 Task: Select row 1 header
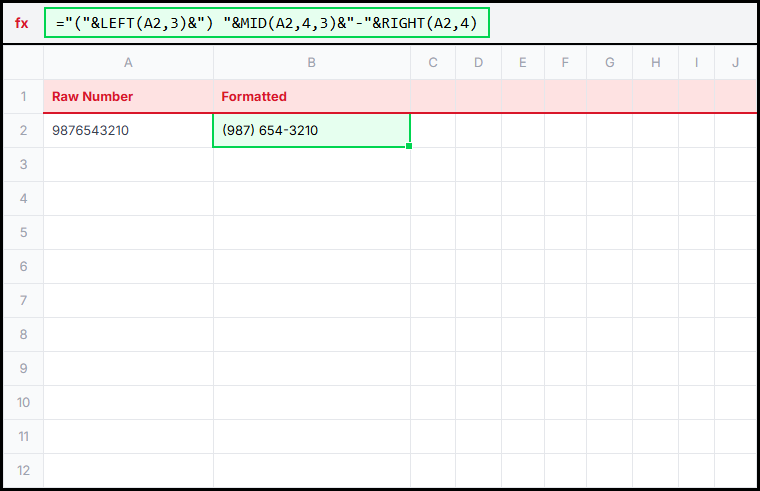coord(23,97)
